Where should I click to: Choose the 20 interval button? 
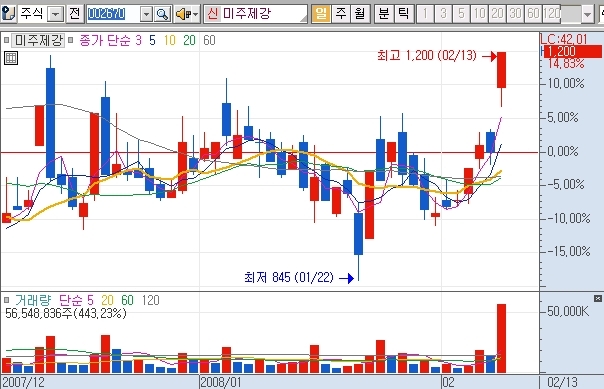(497, 14)
